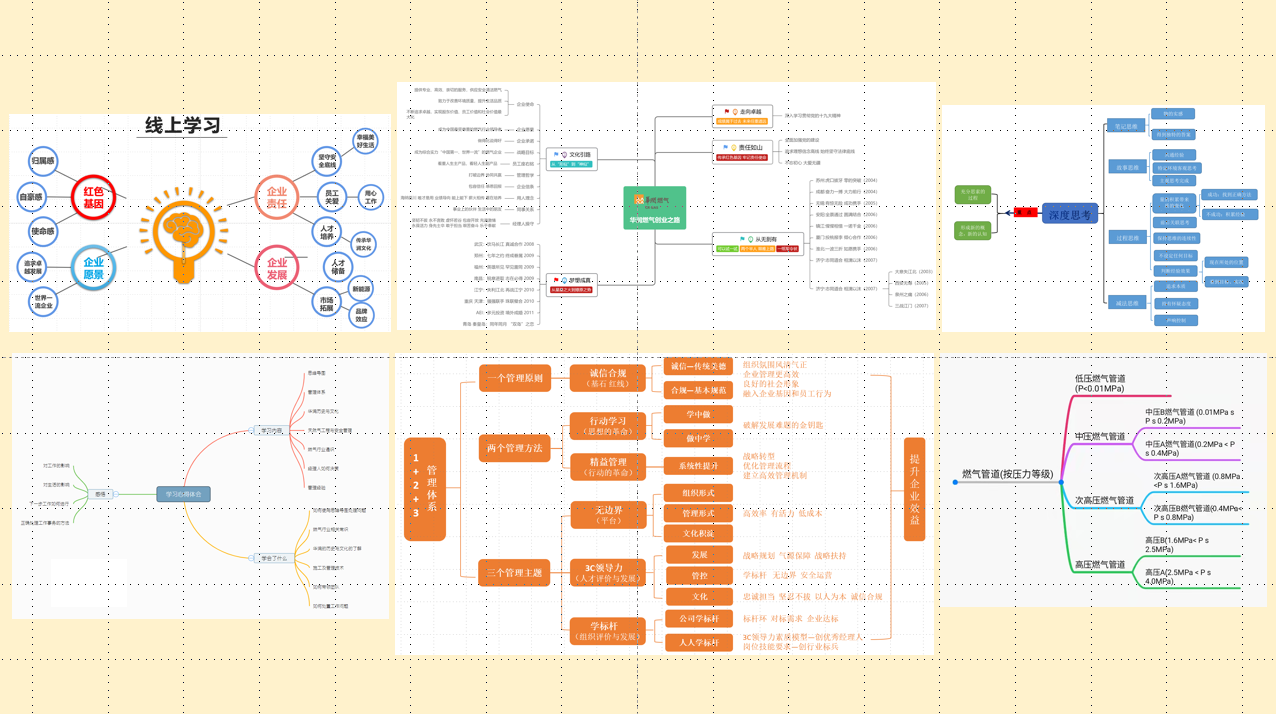Screen dimensions: 1276x714
Task: Click the 华润燃气 logo center node
Action: pos(654,208)
